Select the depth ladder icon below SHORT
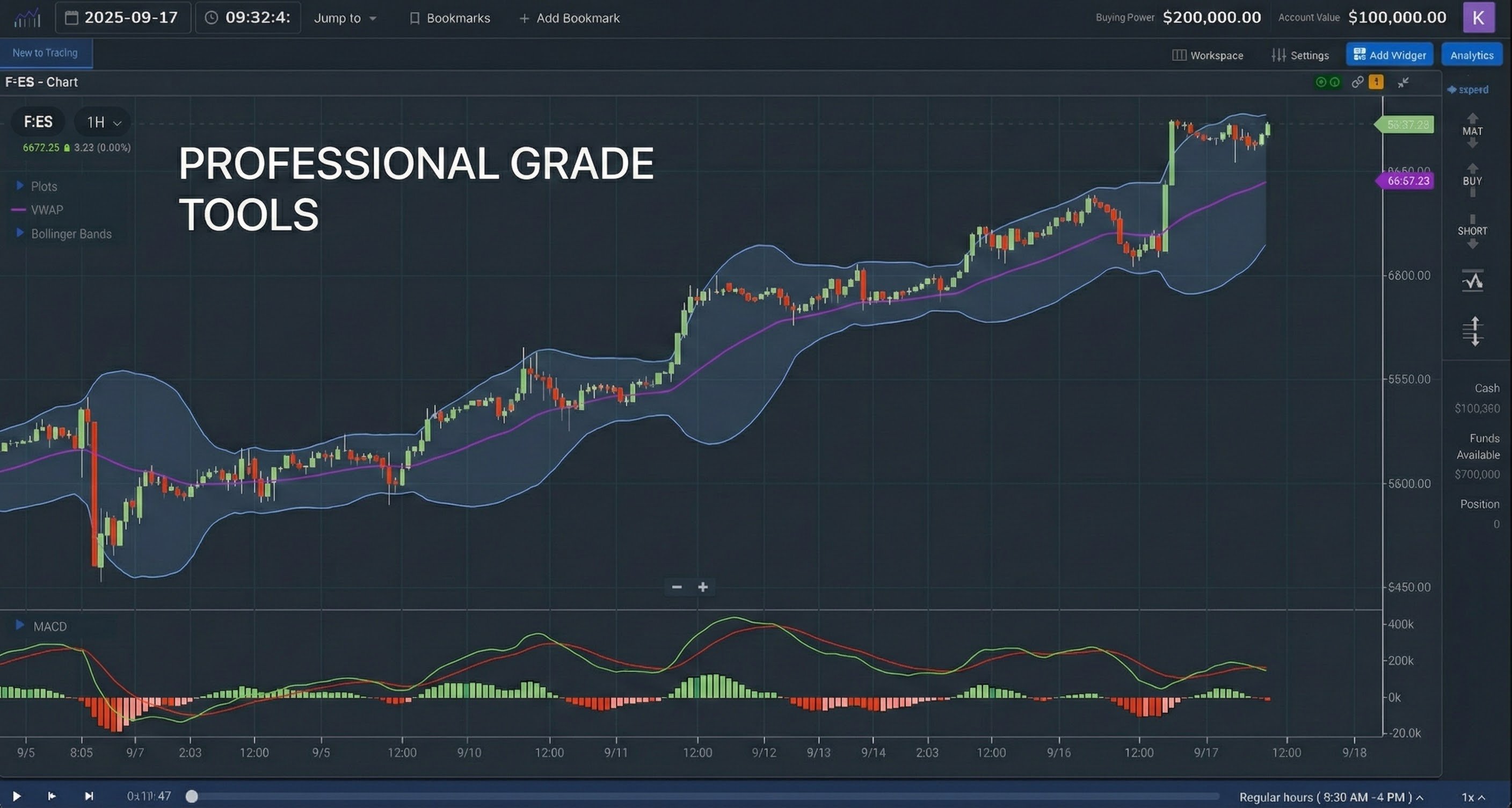 (1473, 330)
